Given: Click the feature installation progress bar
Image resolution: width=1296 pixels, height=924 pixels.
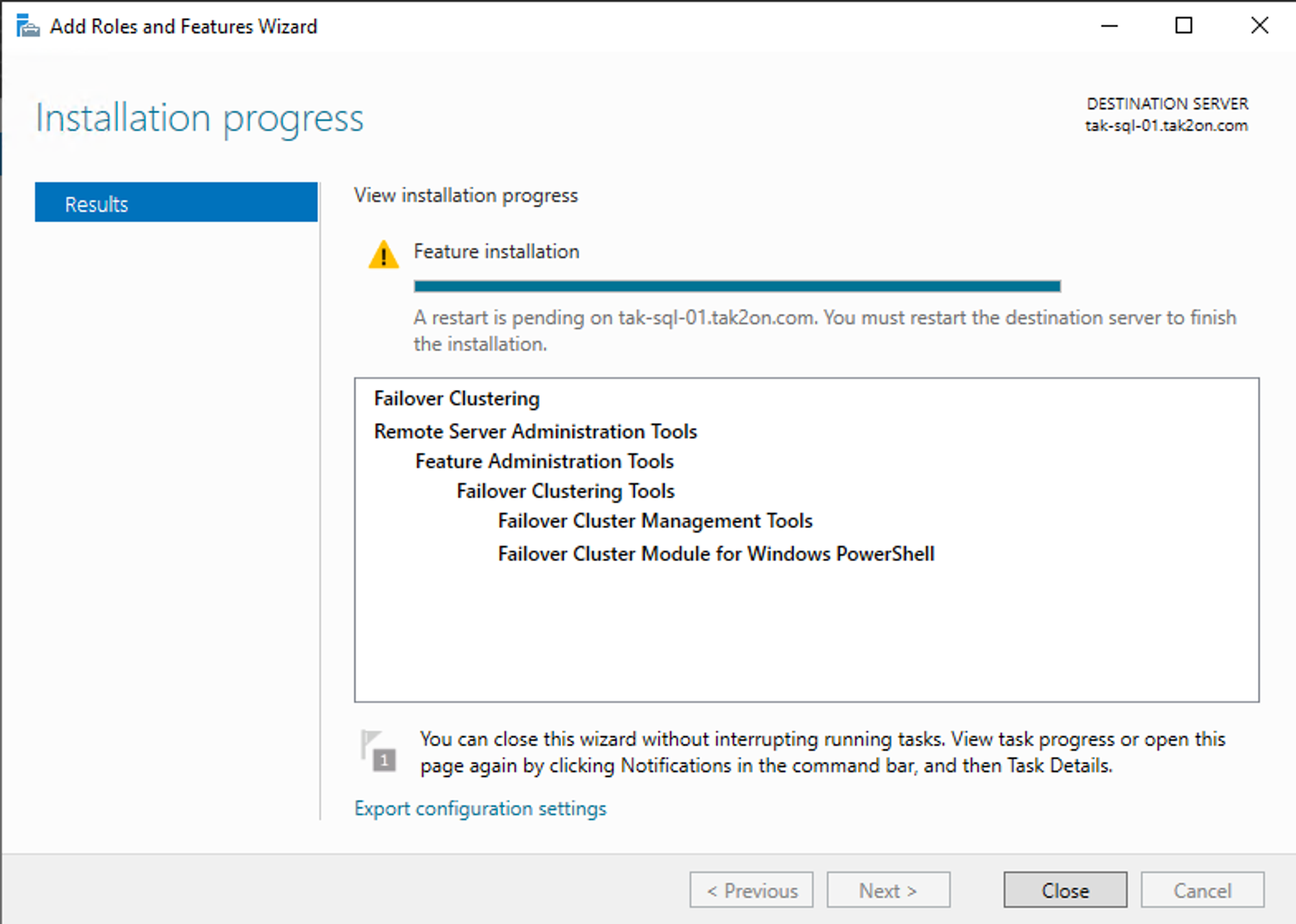Looking at the screenshot, I should pos(737,286).
